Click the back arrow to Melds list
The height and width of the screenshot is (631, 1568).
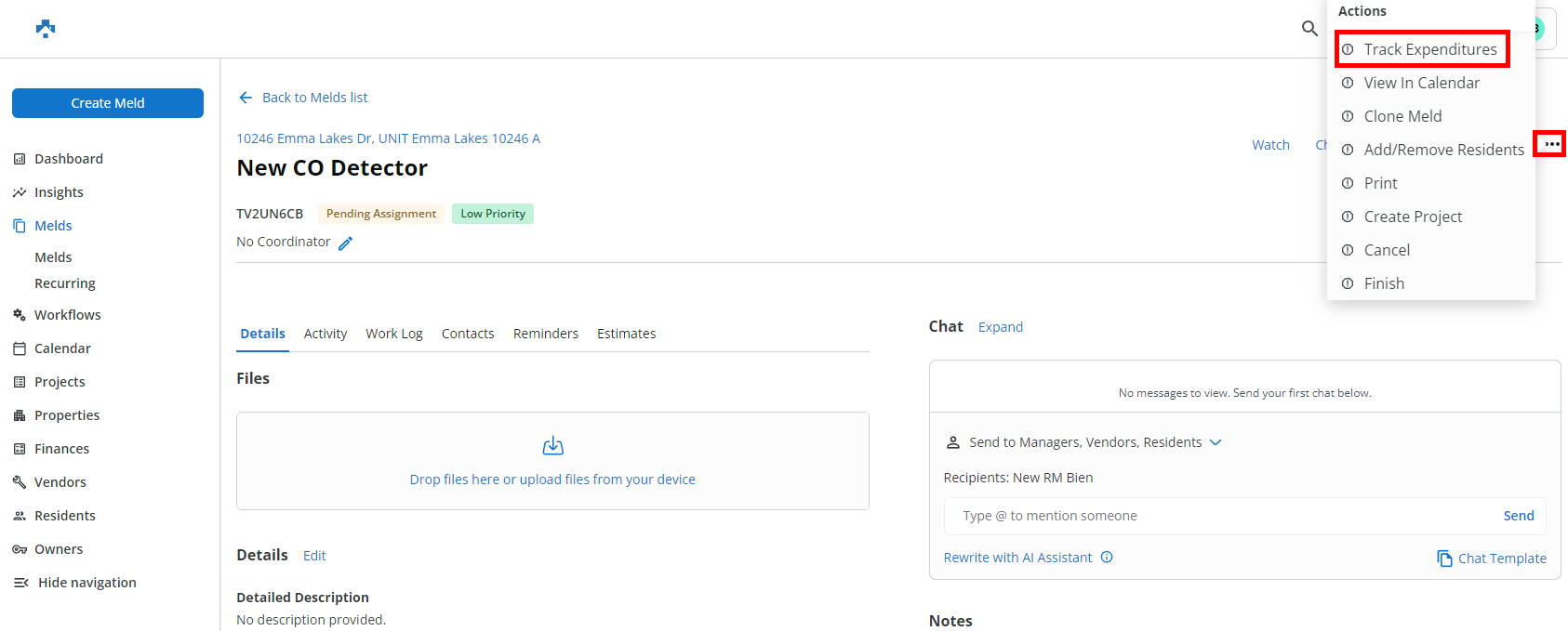pos(246,98)
